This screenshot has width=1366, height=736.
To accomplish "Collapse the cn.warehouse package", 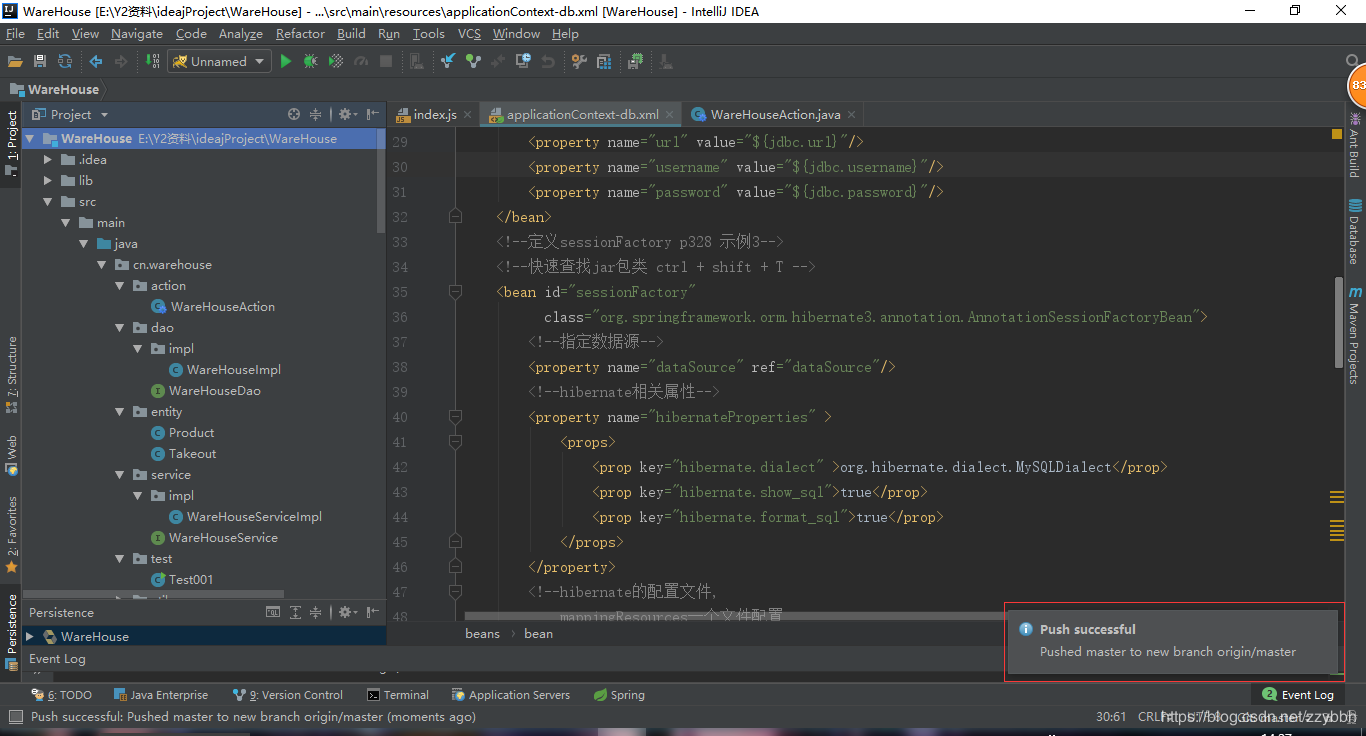I will click(x=101, y=264).
